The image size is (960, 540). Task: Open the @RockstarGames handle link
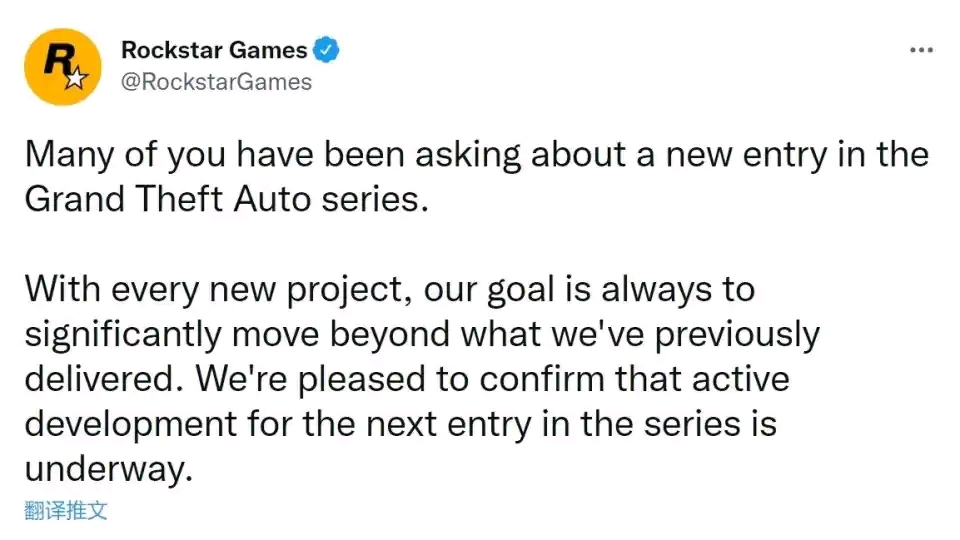(x=217, y=82)
